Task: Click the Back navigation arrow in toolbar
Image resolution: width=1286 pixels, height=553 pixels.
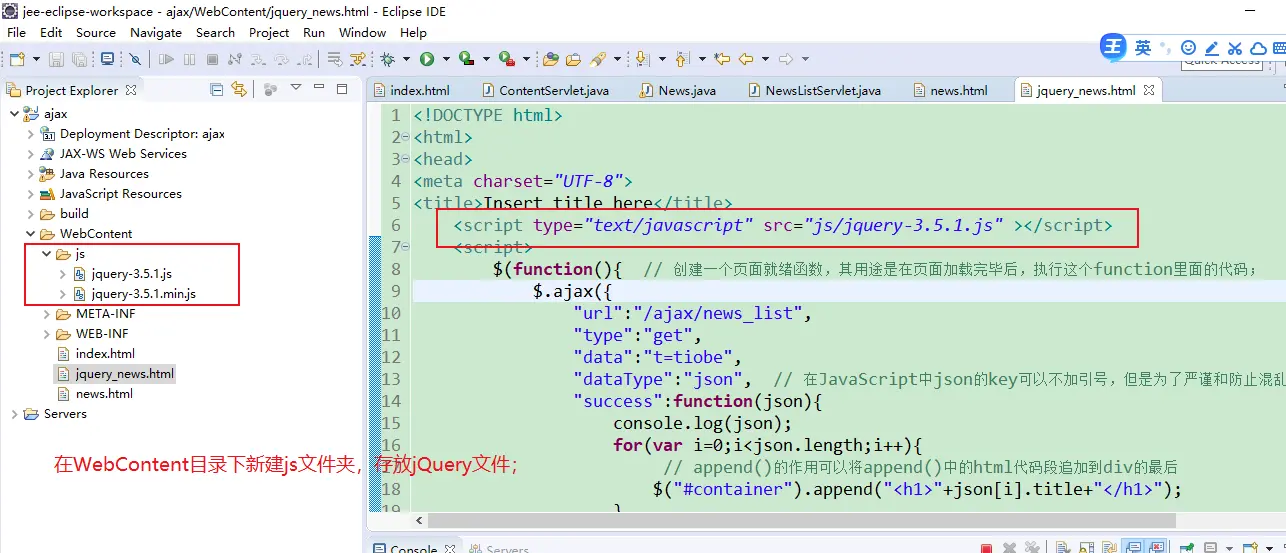Action: 744,59
